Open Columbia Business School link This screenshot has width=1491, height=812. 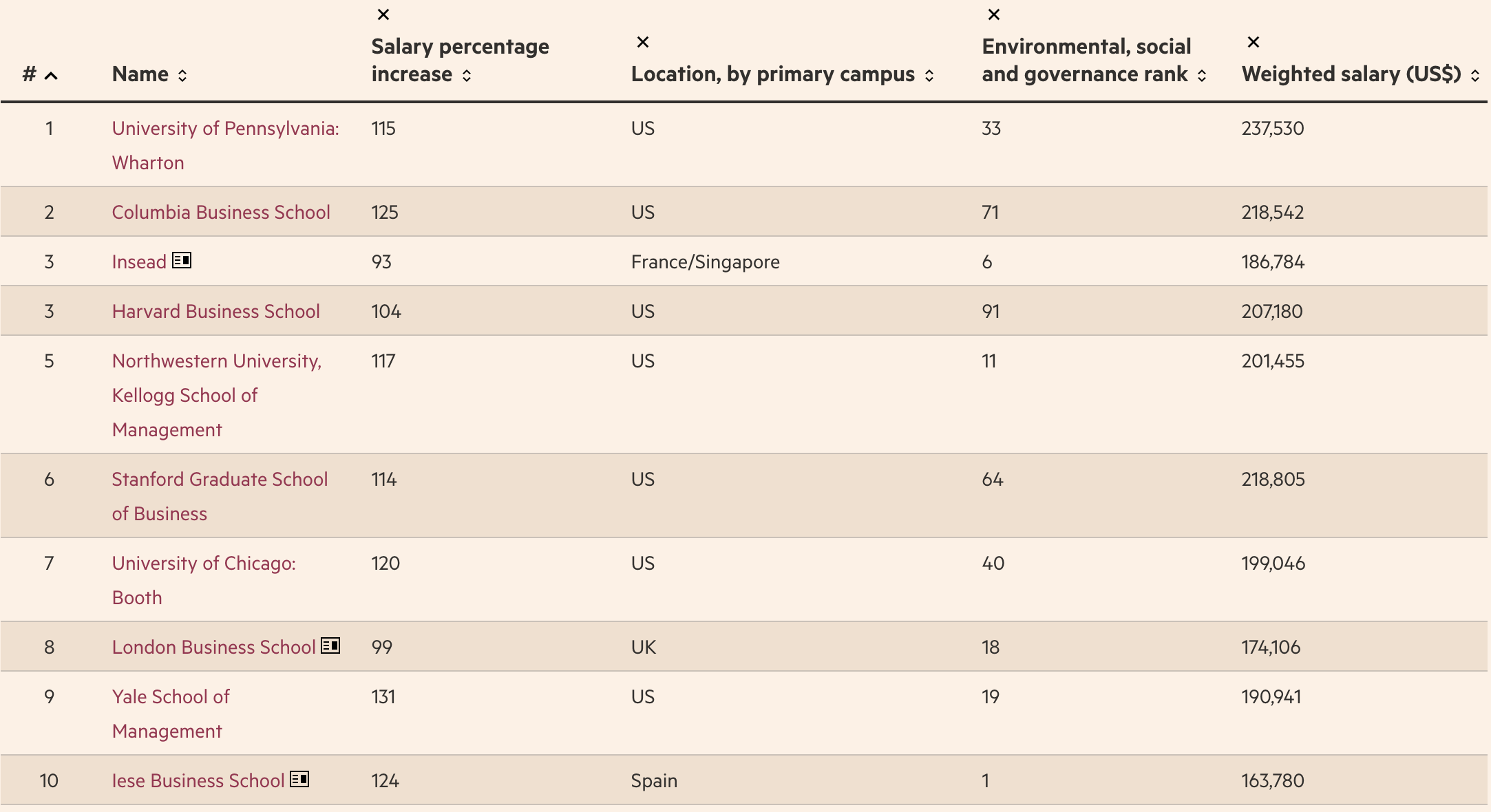pyautogui.click(x=221, y=212)
